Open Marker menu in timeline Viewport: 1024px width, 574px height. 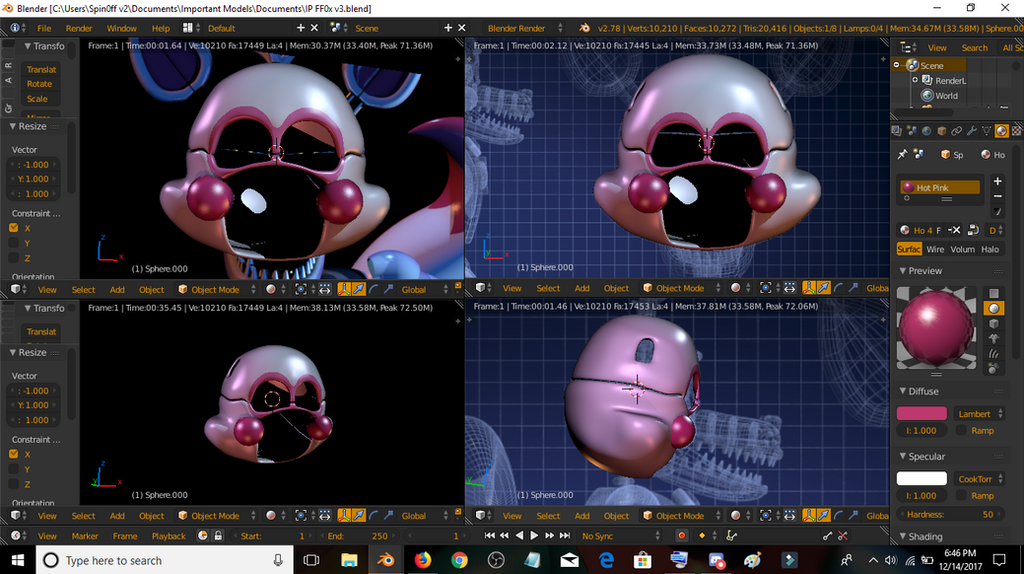click(85, 535)
